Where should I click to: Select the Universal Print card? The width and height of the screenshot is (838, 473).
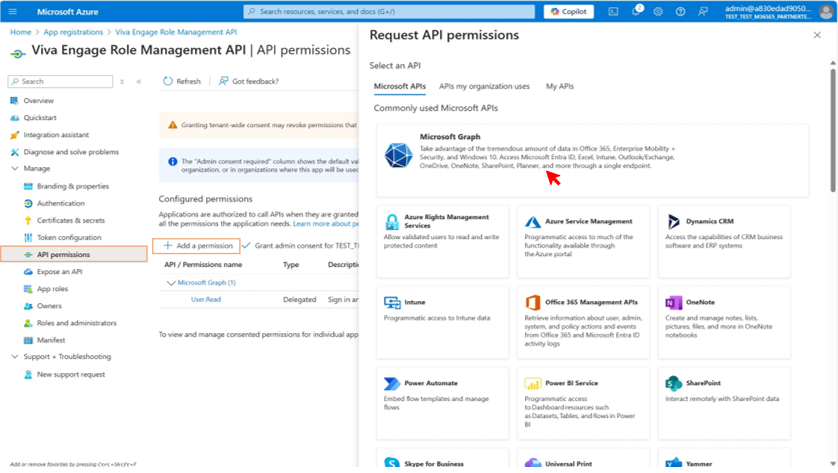coord(583,460)
